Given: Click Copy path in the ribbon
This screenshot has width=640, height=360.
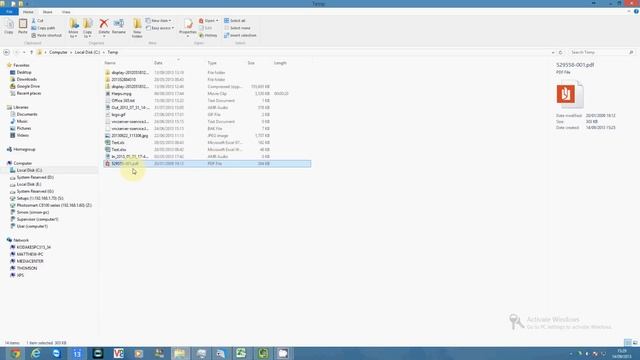Looking at the screenshot, I should pos(43,28).
